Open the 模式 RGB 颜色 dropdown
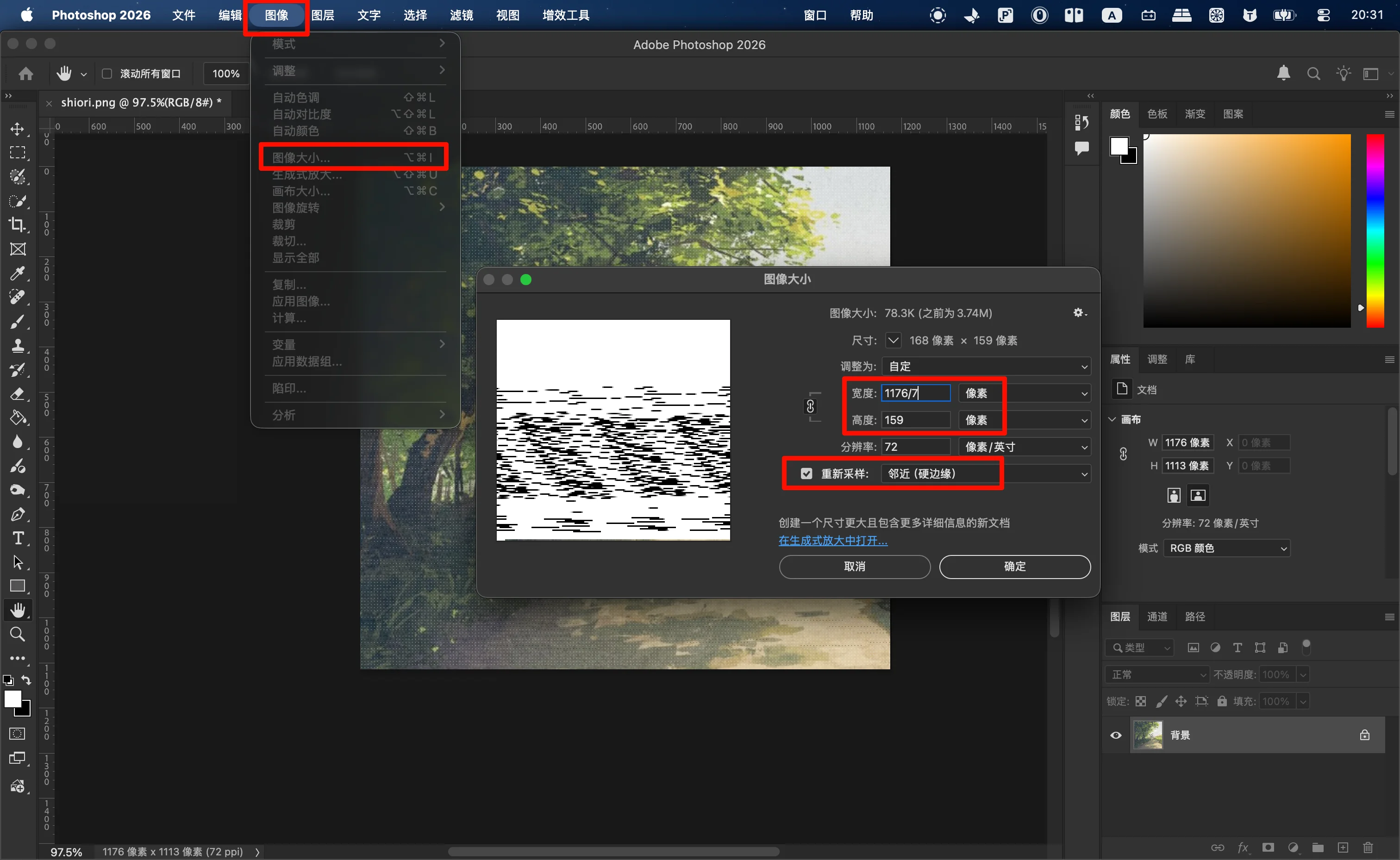This screenshot has height=860, width=1400. coord(1226,548)
